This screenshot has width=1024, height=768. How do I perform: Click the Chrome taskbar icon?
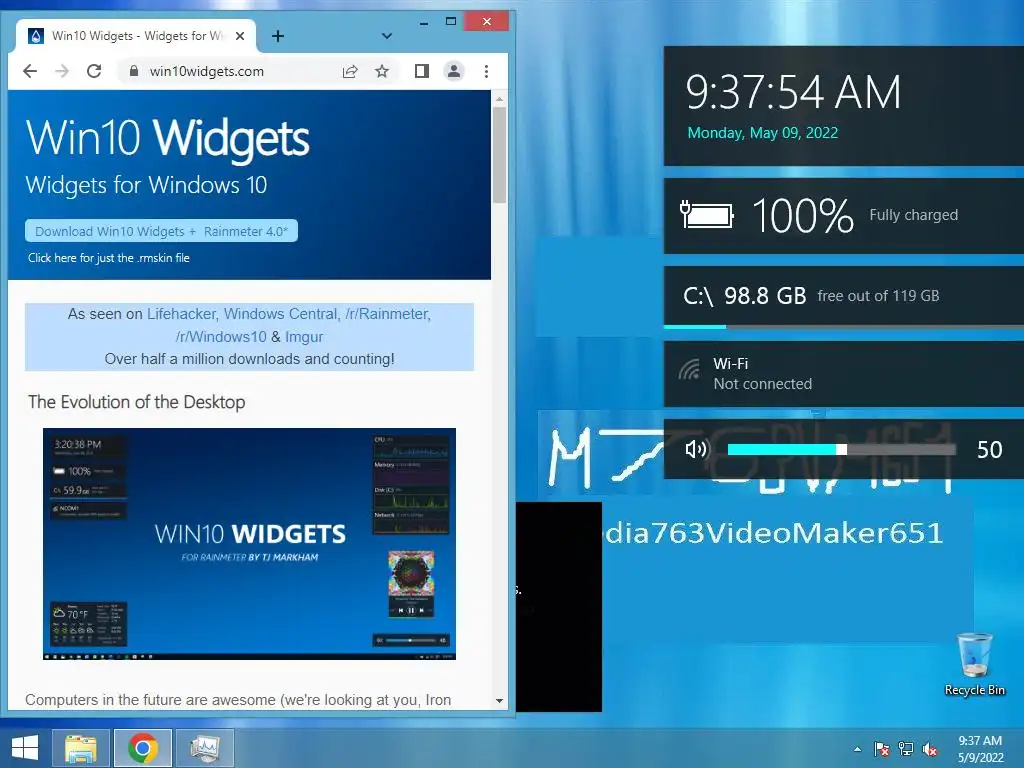[143, 748]
